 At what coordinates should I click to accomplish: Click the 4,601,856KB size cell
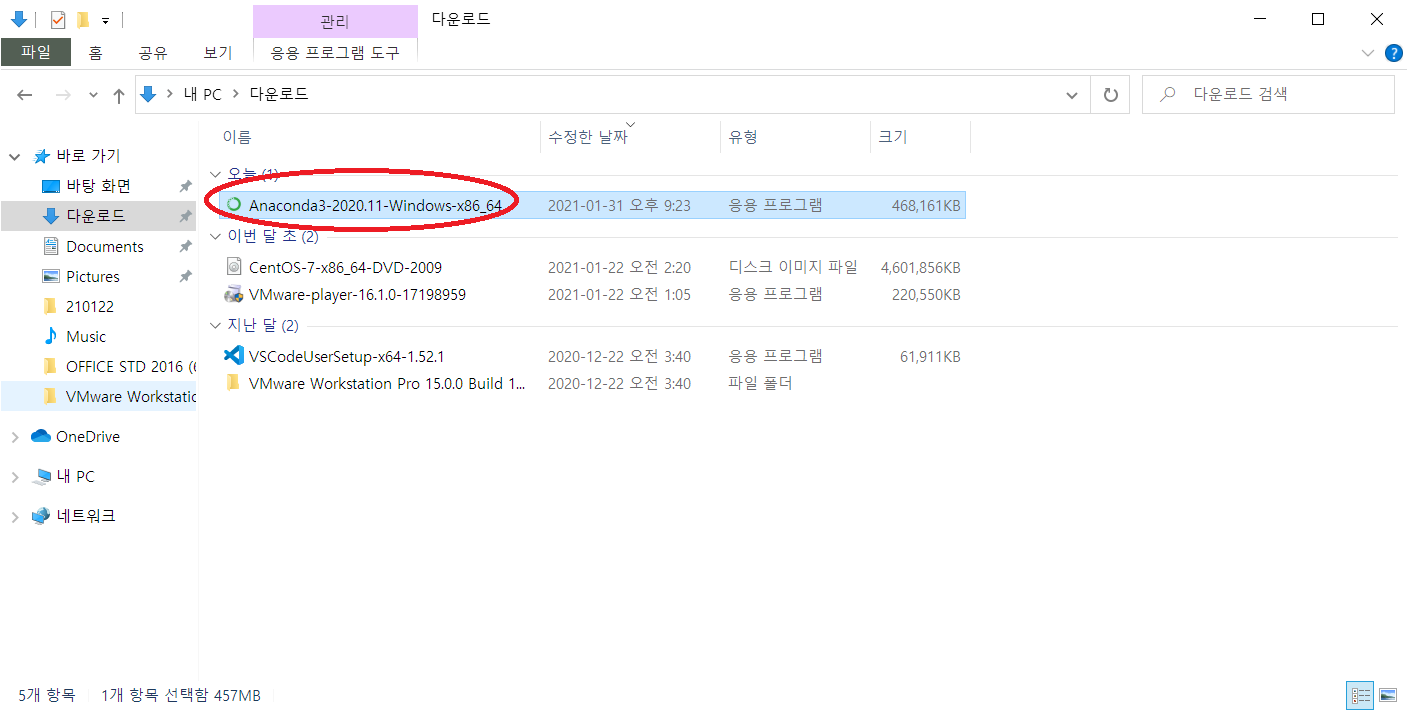[921, 267]
